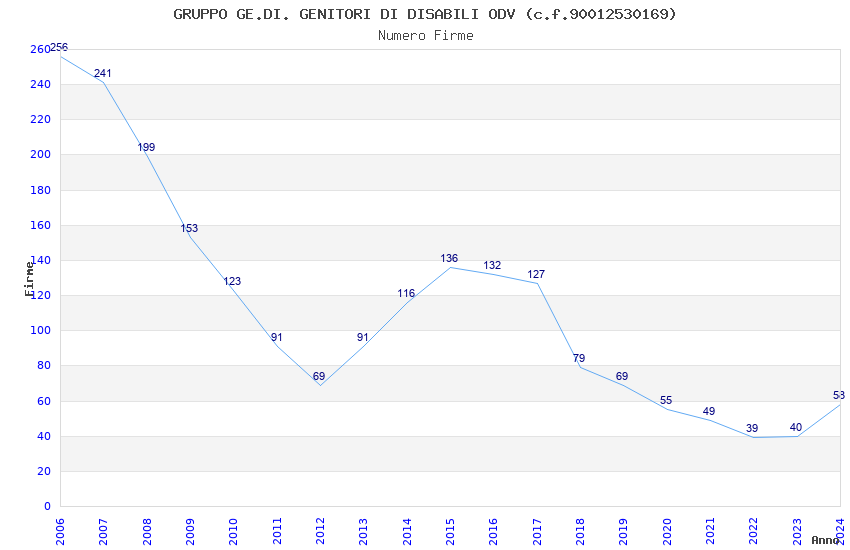
Task: Select the y-axis tick label 100
Action: 41,330
